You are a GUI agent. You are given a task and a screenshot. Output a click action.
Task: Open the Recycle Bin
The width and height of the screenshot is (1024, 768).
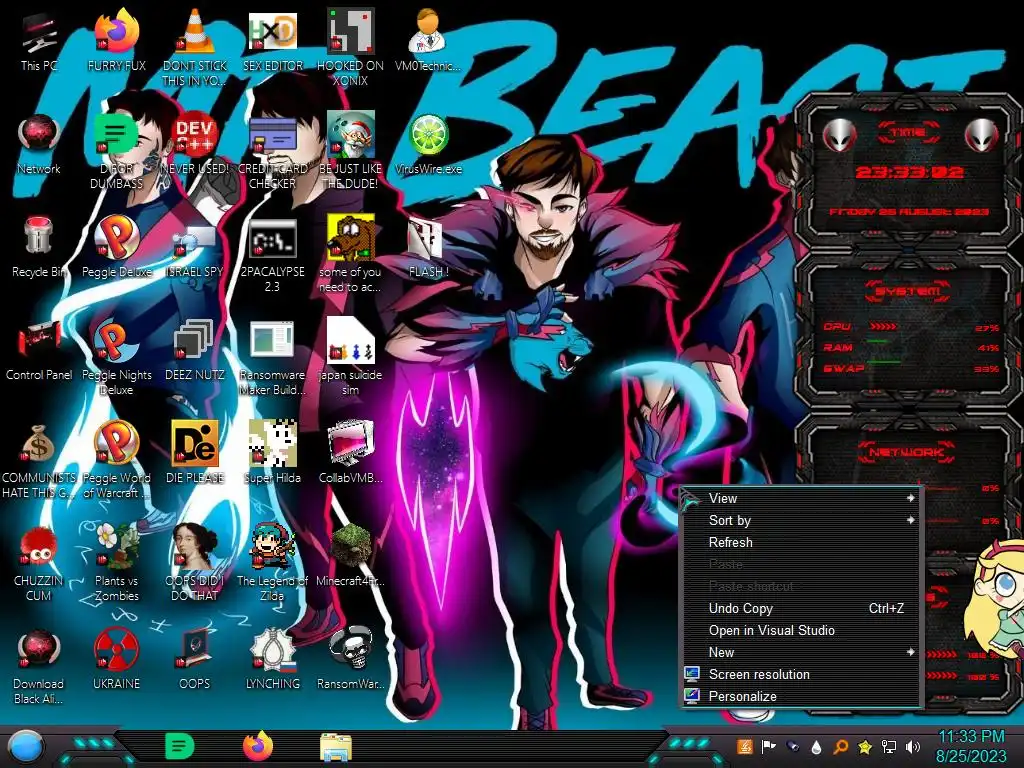click(x=39, y=247)
